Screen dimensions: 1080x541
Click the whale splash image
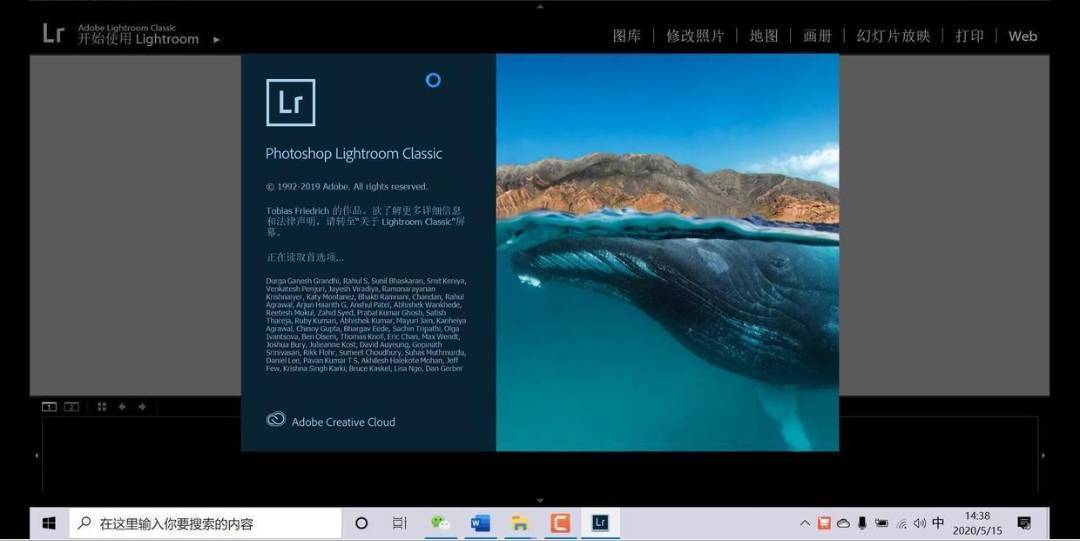pos(667,252)
